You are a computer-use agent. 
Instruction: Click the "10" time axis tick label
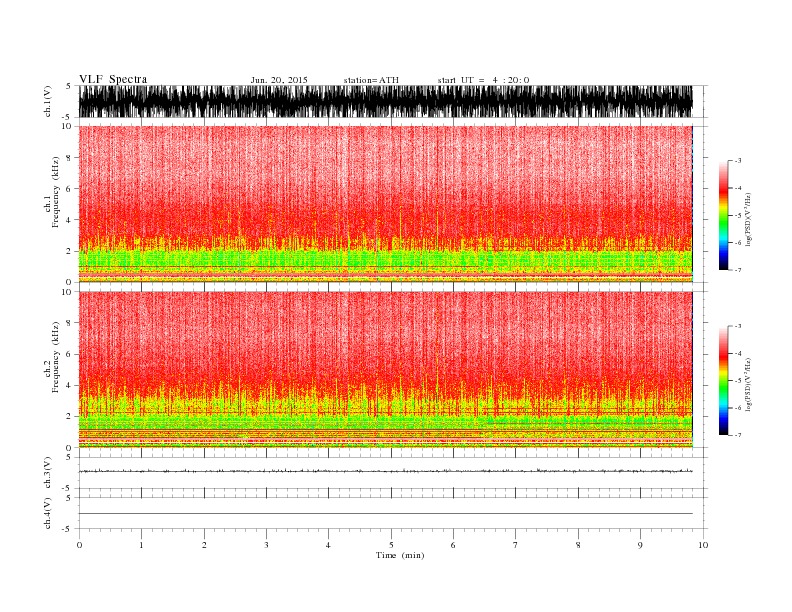coord(703,545)
